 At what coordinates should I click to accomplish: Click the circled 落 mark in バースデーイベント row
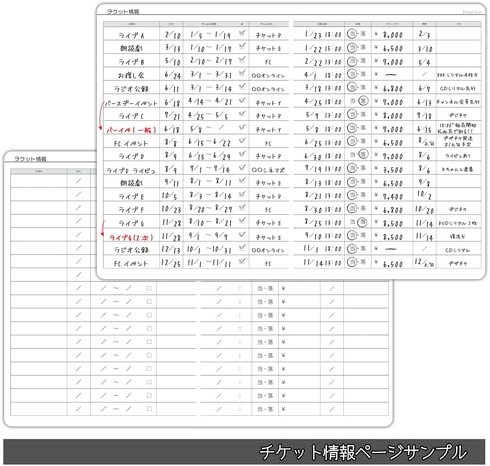point(363,101)
